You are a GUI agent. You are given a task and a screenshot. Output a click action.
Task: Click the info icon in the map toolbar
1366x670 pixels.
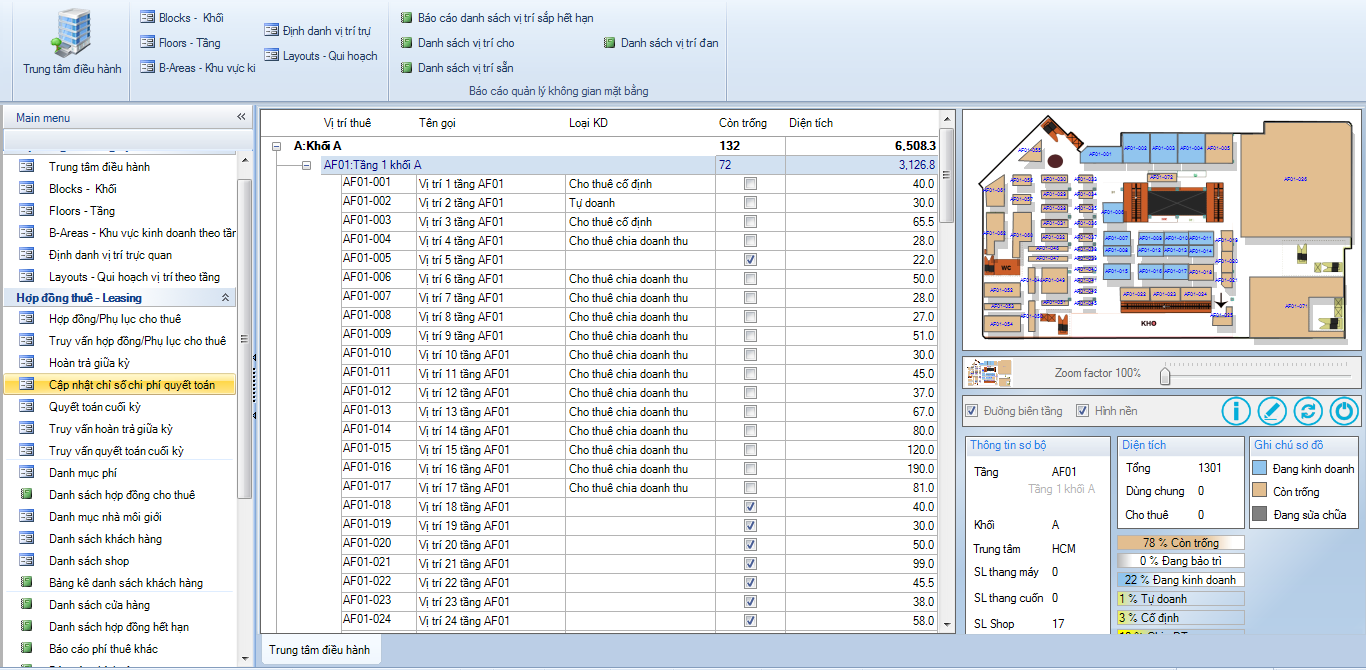tap(1237, 411)
